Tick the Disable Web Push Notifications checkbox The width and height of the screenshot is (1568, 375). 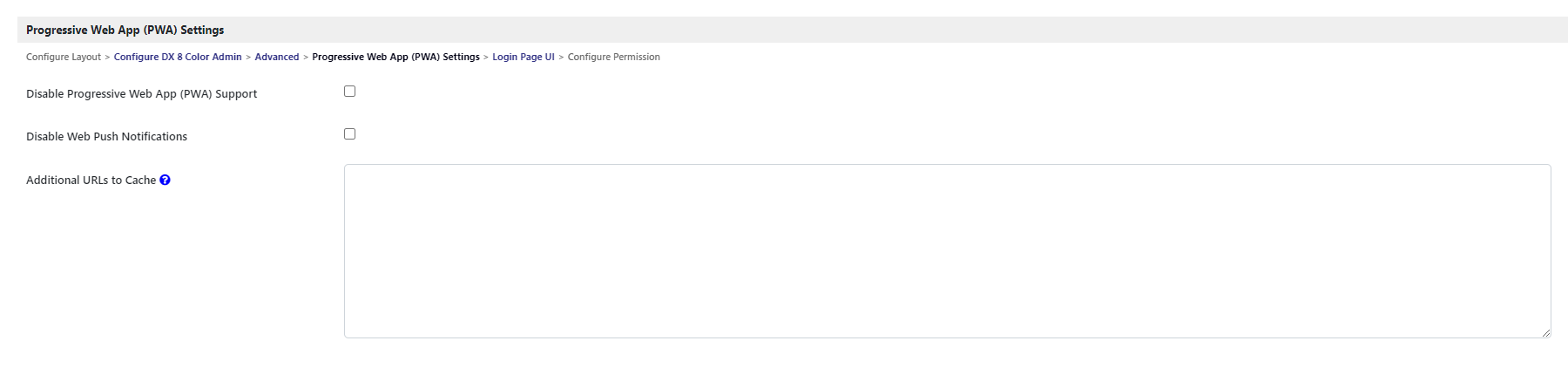[x=350, y=134]
